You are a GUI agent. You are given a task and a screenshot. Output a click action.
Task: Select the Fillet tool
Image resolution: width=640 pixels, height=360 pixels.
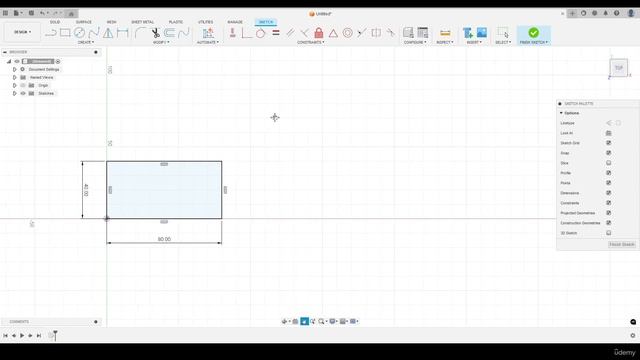pos(140,33)
